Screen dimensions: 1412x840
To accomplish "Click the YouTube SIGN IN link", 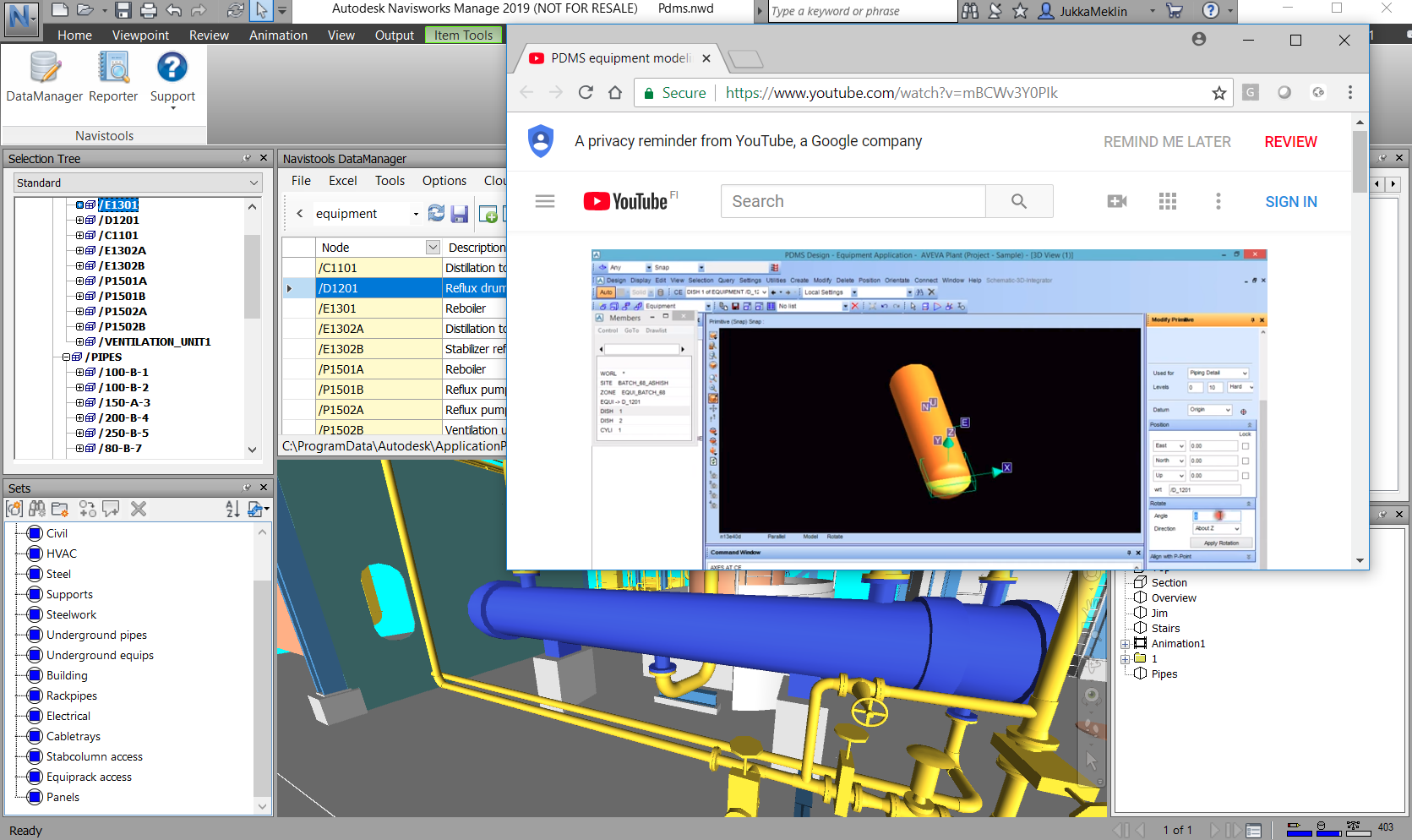I will 1290,202.
